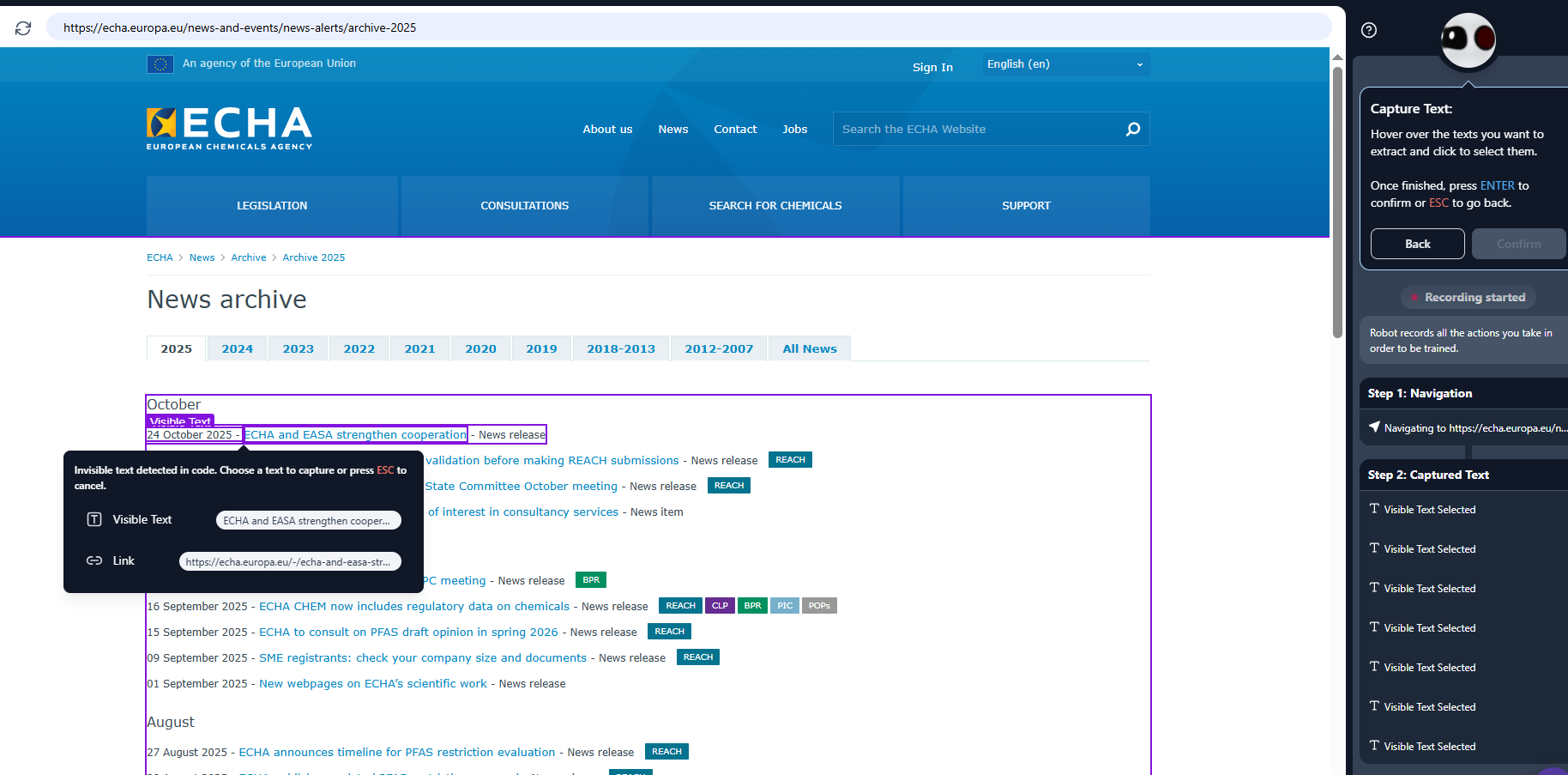Click the Link chain icon in the popup
The image size is (1568, 775).
[x=94, y=560]
